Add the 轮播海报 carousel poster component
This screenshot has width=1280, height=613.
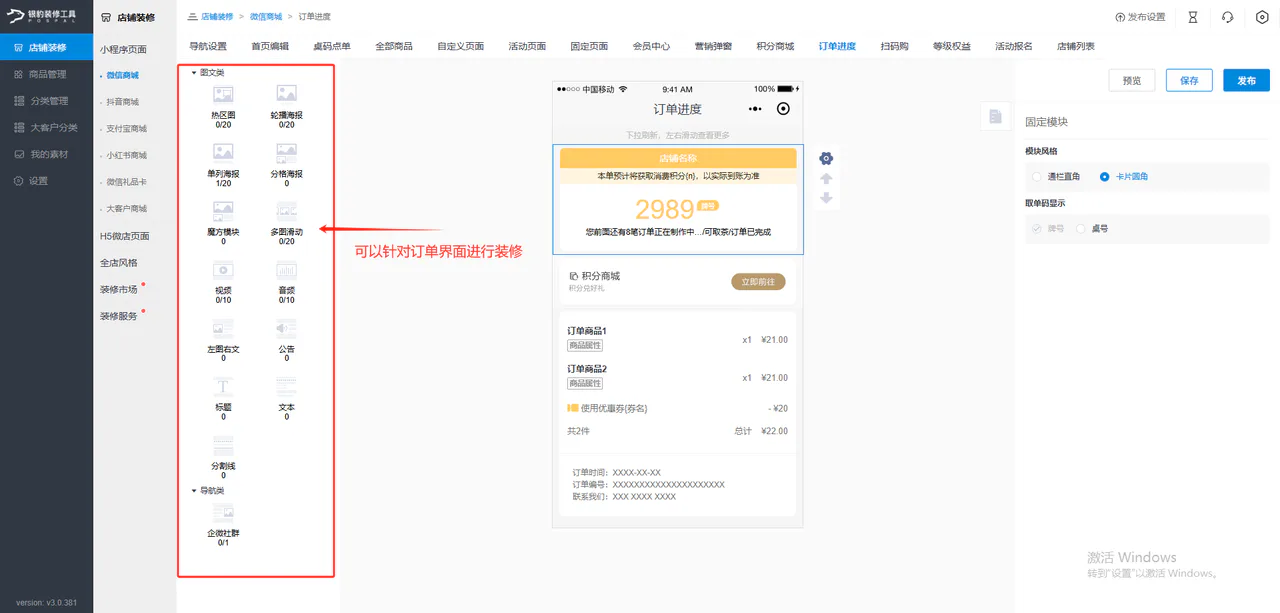286,104
